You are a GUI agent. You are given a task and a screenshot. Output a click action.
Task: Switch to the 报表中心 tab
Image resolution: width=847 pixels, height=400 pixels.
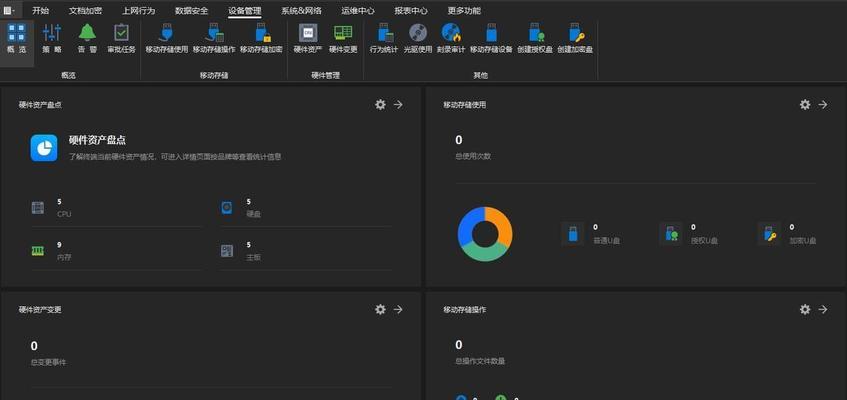(411, 10)
